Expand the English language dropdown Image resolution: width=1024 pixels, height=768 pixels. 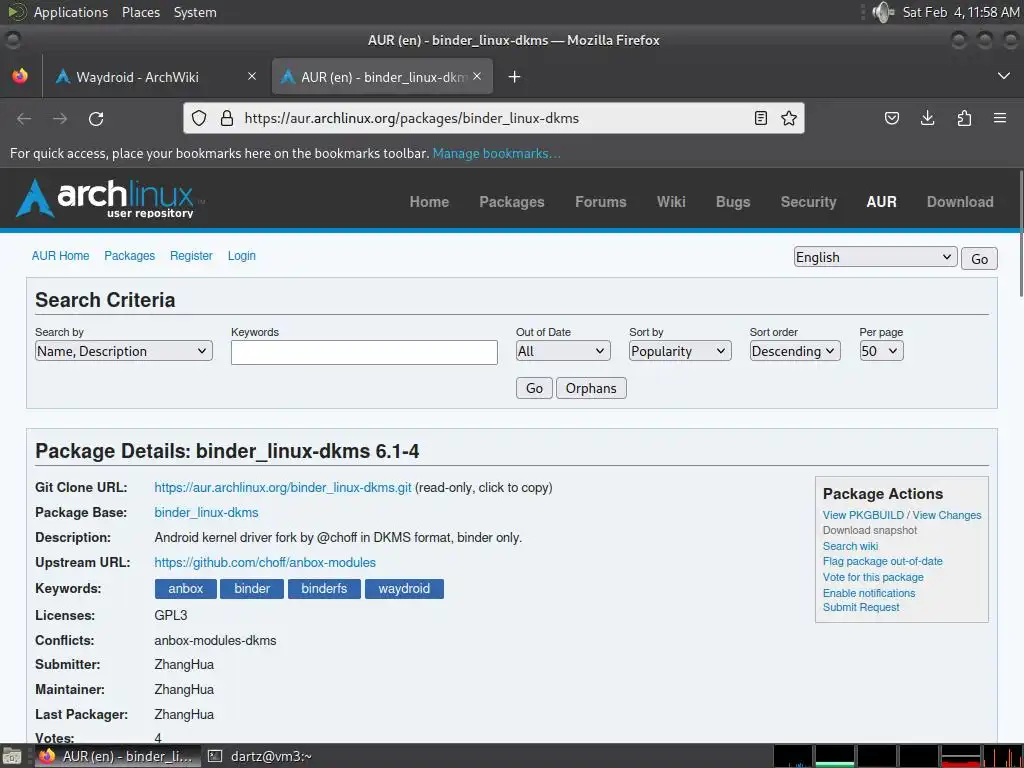(875, 257)
